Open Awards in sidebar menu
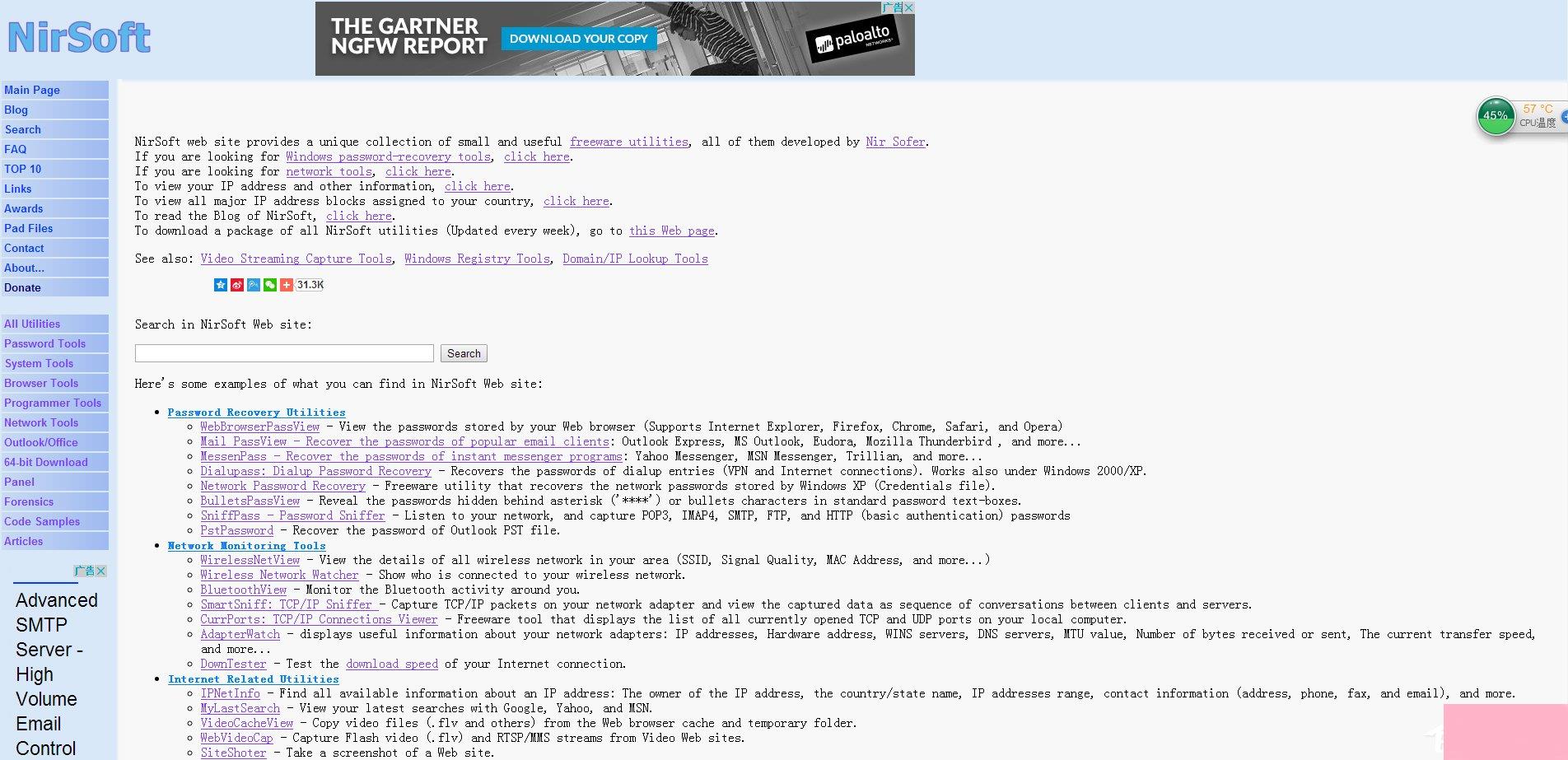Screen dimensions: 1568x760 [55, 208]
